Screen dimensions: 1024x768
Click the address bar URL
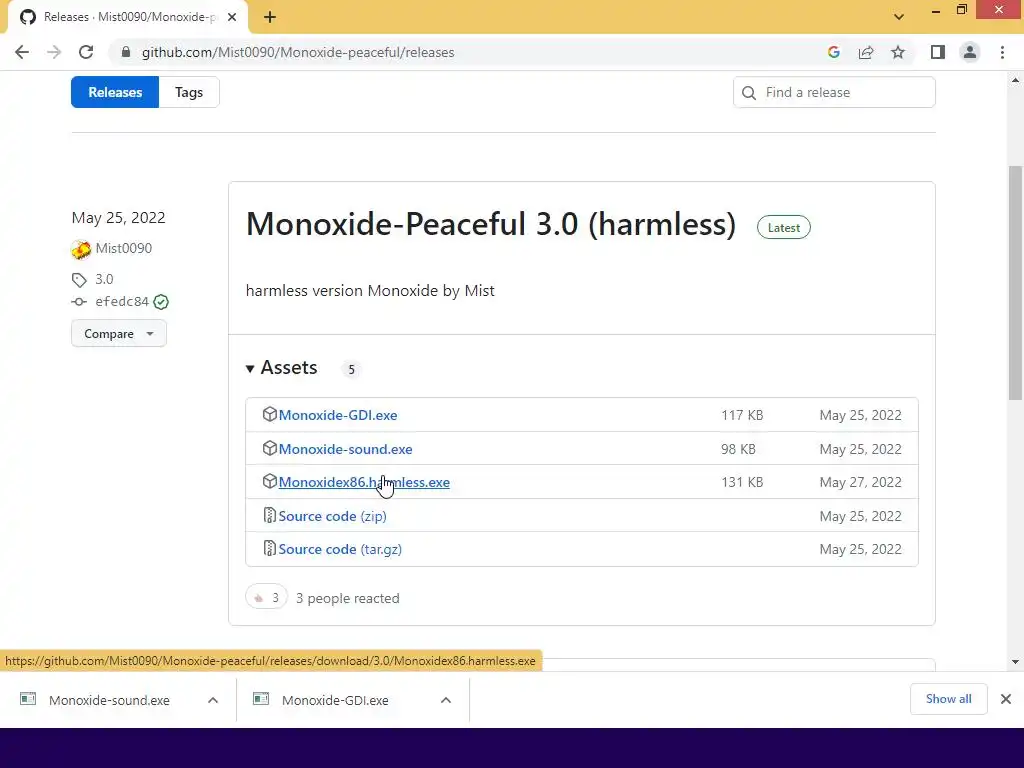tap(298, 52)
